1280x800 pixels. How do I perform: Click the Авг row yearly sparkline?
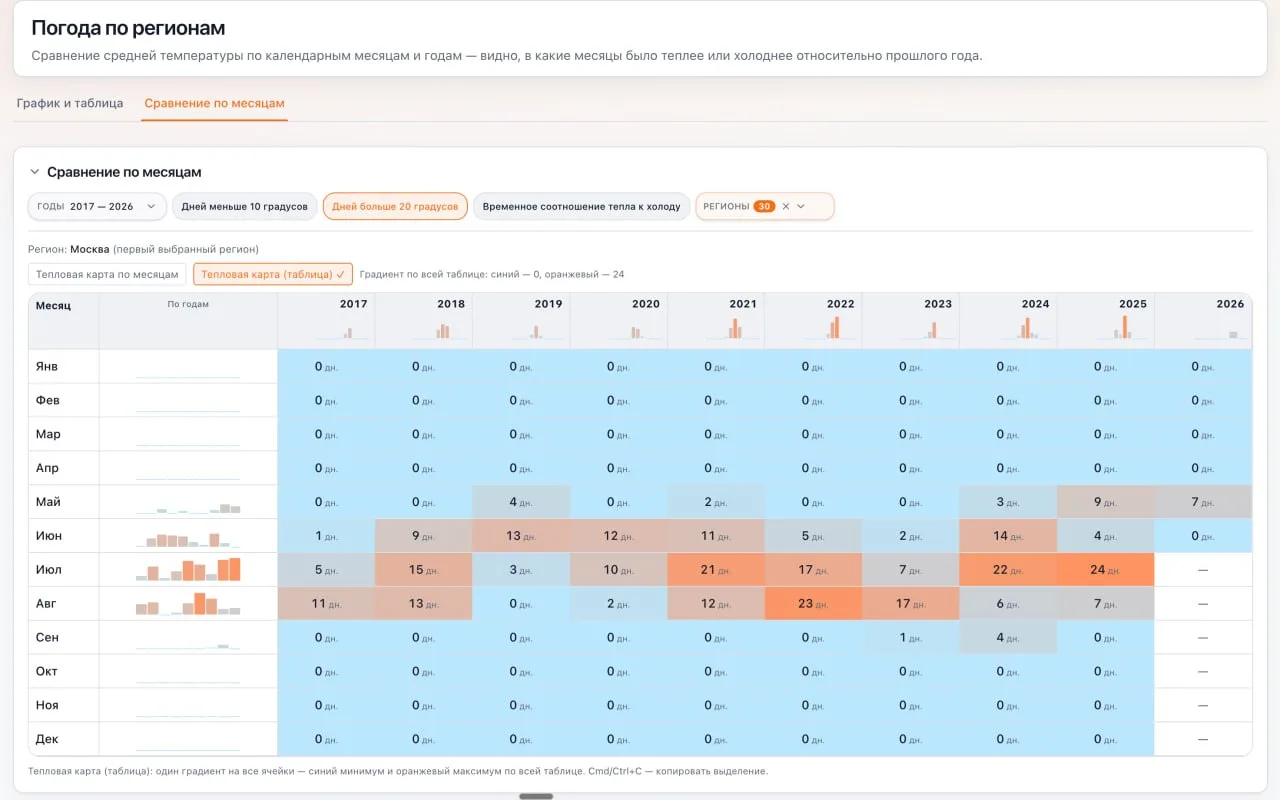[x=188, y=603]
